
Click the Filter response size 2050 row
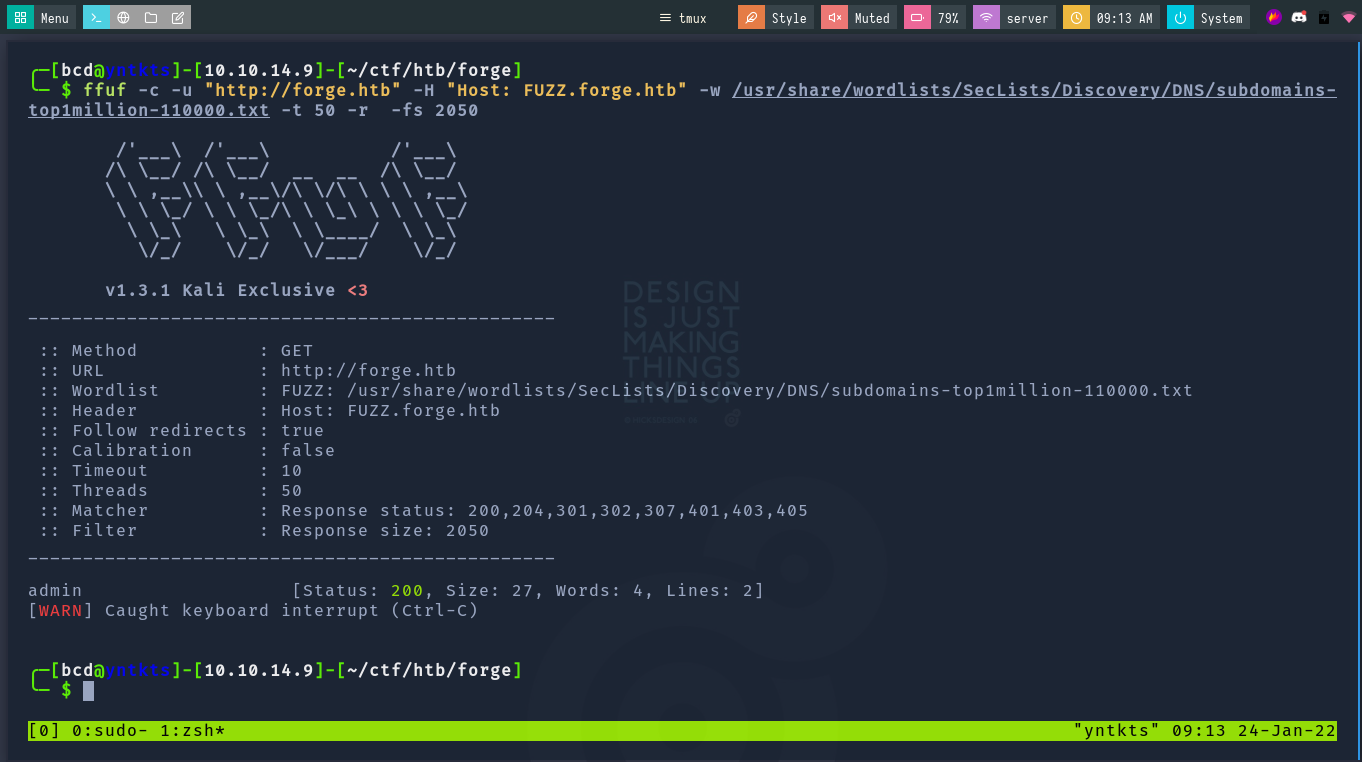(x=264, y=530)
